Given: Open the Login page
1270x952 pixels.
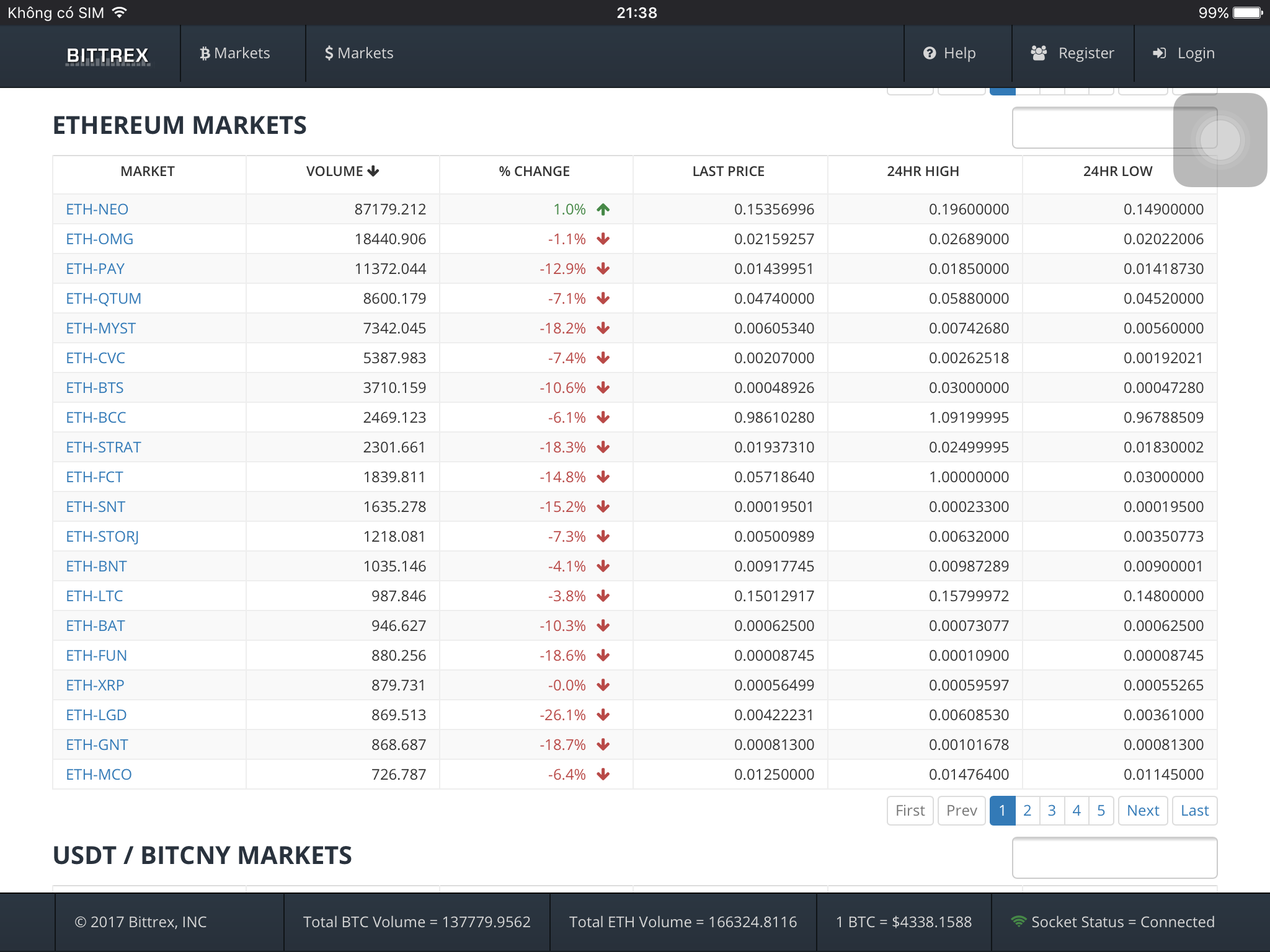Looking at the screenshot, I should pos(1183,53).
